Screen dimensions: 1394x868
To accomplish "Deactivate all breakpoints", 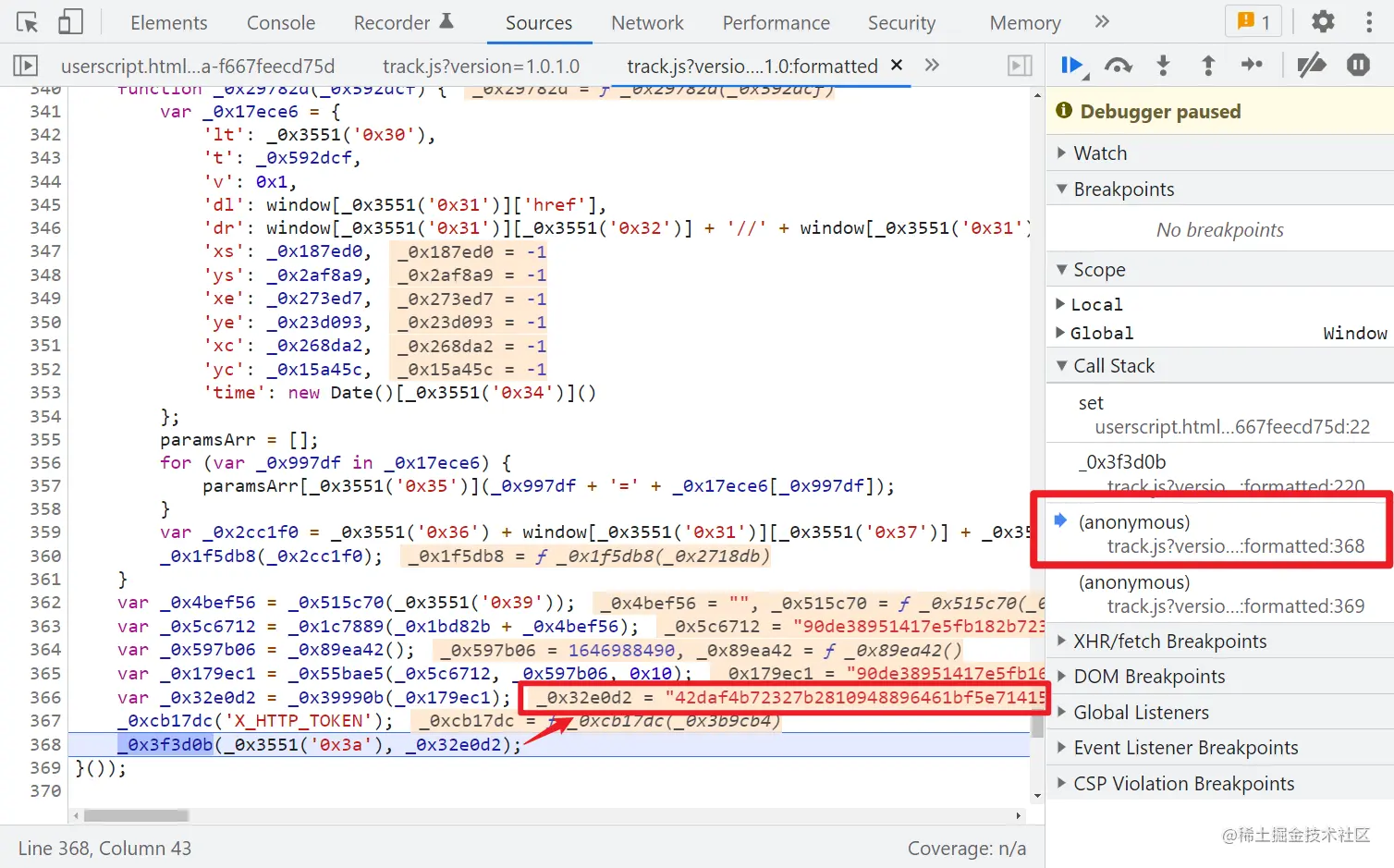I will point(1311,65).
